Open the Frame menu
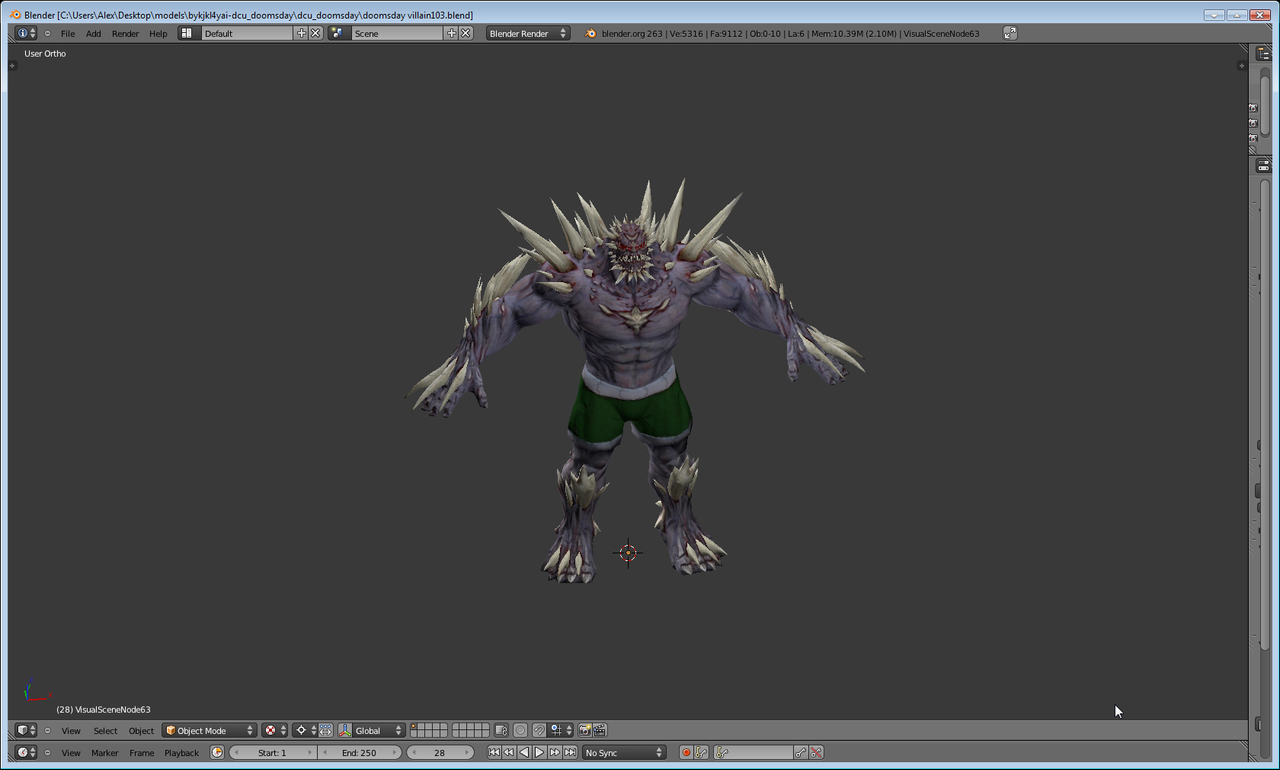This screenshot has width=1280, height=770. pos(142,753)
